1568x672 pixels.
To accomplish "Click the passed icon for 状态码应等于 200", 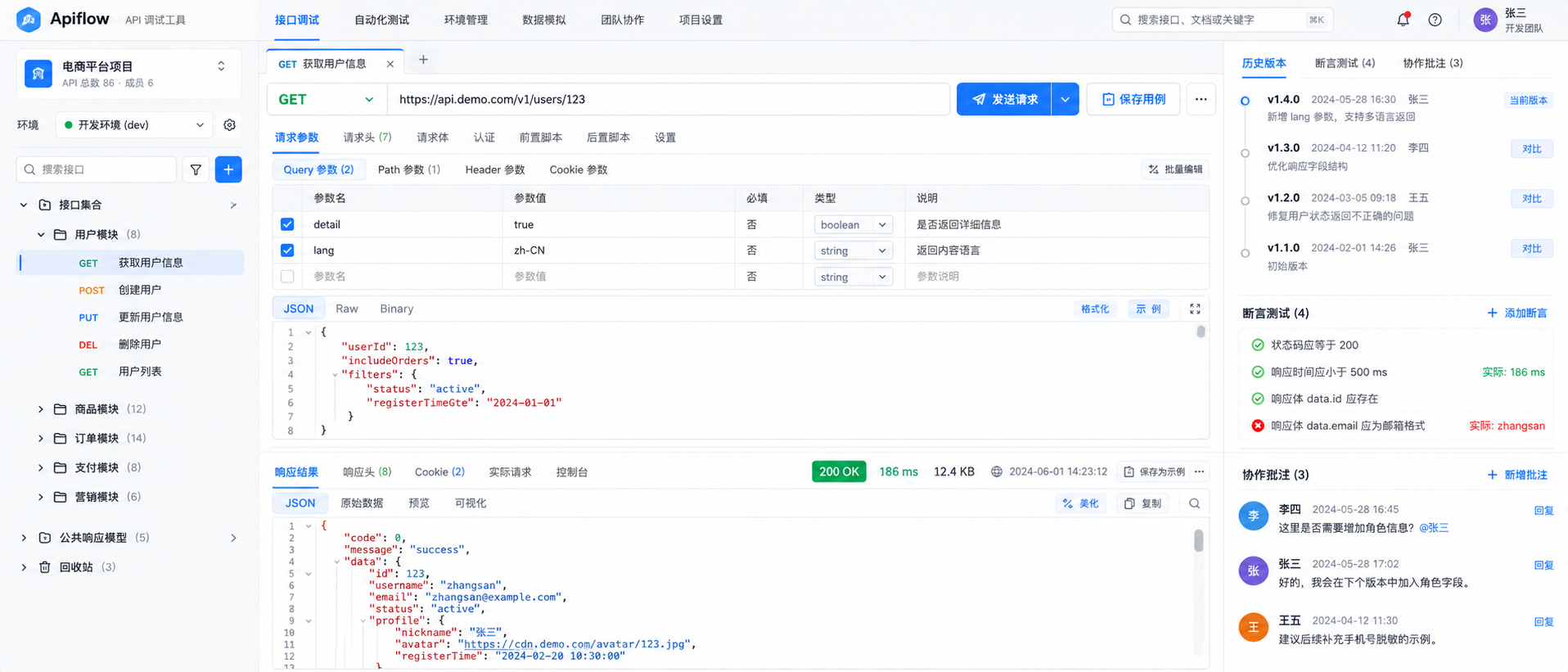I will [x=1258, y=345].
